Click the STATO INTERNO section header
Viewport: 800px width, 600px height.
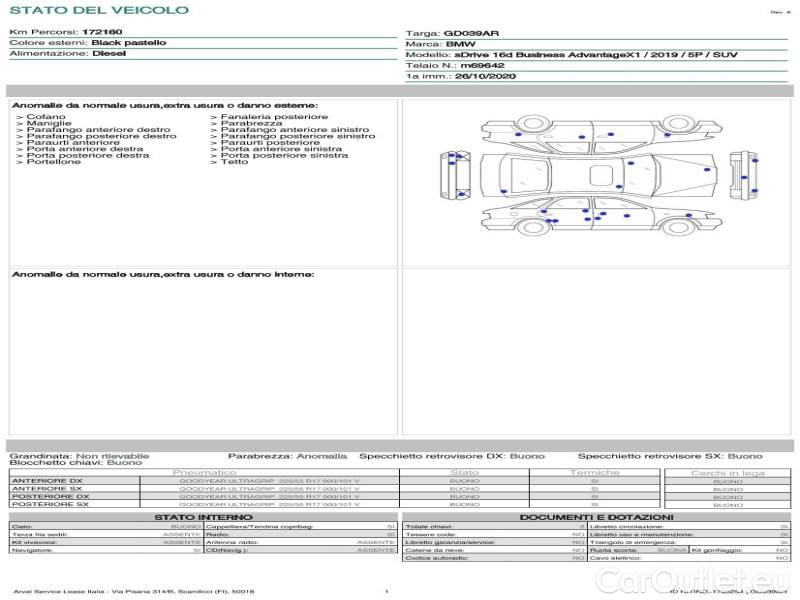[203, 517]
